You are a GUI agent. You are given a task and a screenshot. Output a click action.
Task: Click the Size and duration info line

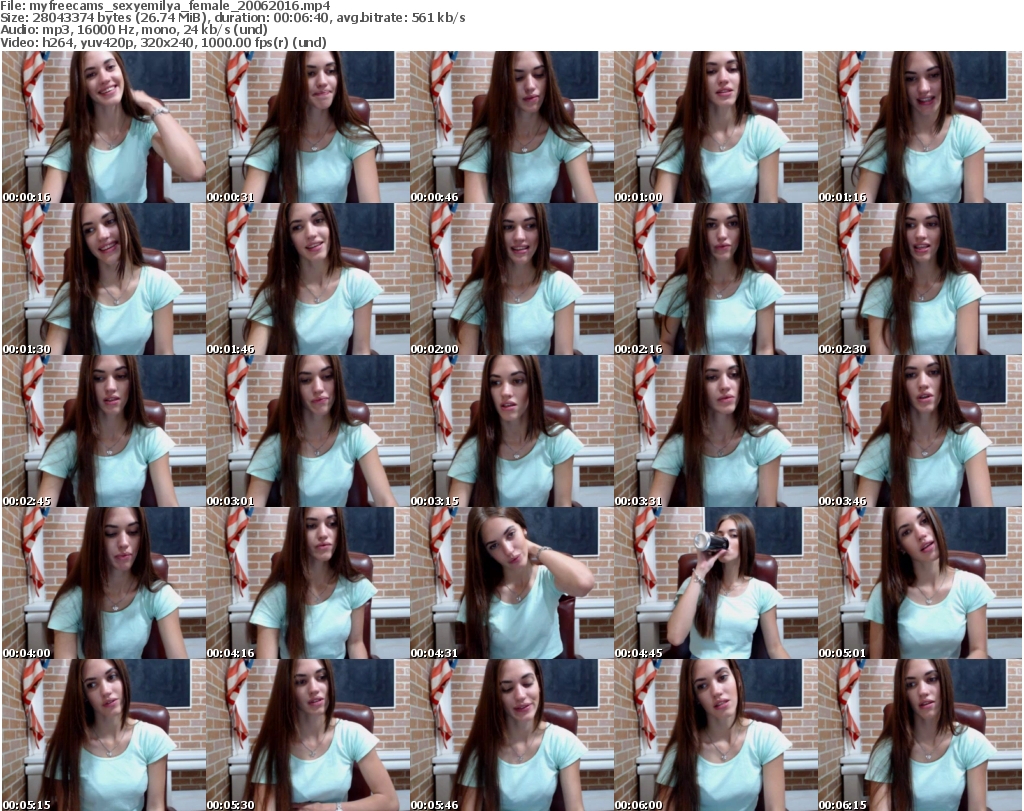232,18
